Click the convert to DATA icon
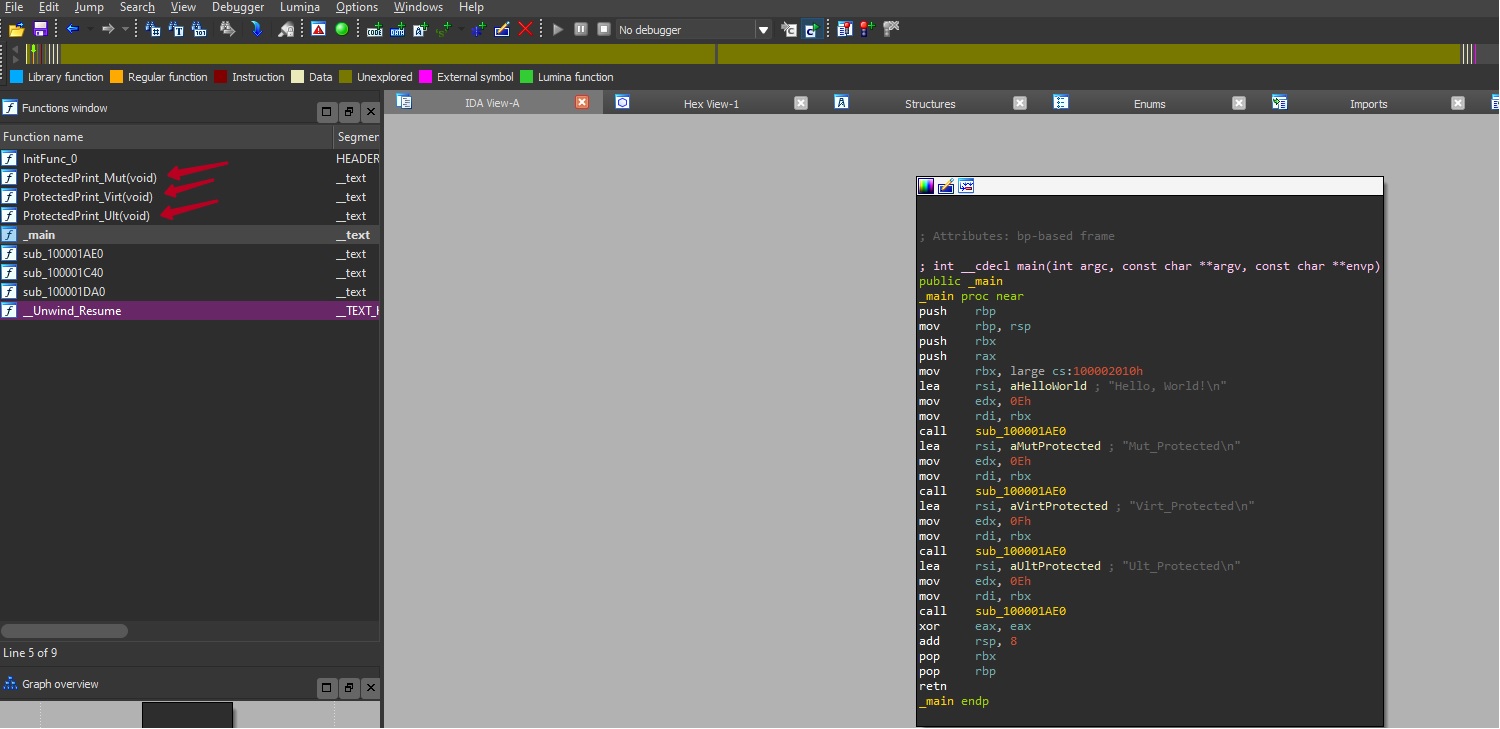The width and height of the screenshot is (1500, 729). point(398,29)
